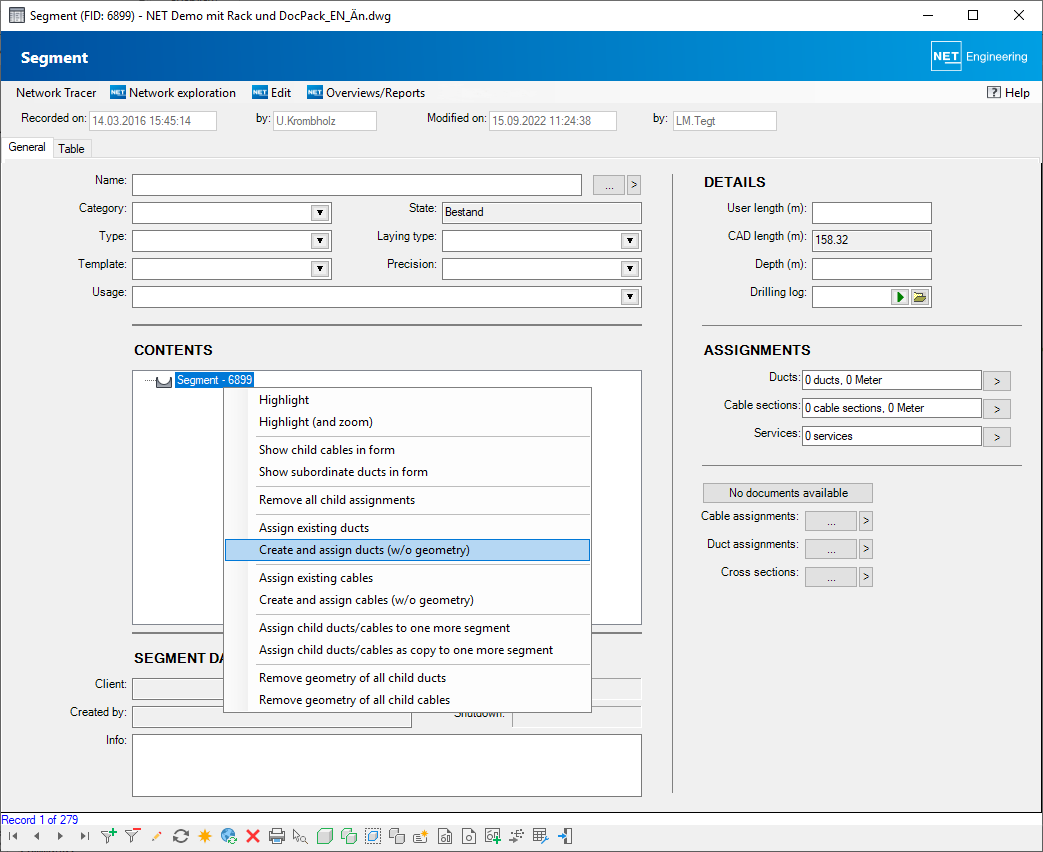Click the cursor with magnifier icon
This screenshot has width=1043, height=852.
pyautogui.click(x=301, y=836)
